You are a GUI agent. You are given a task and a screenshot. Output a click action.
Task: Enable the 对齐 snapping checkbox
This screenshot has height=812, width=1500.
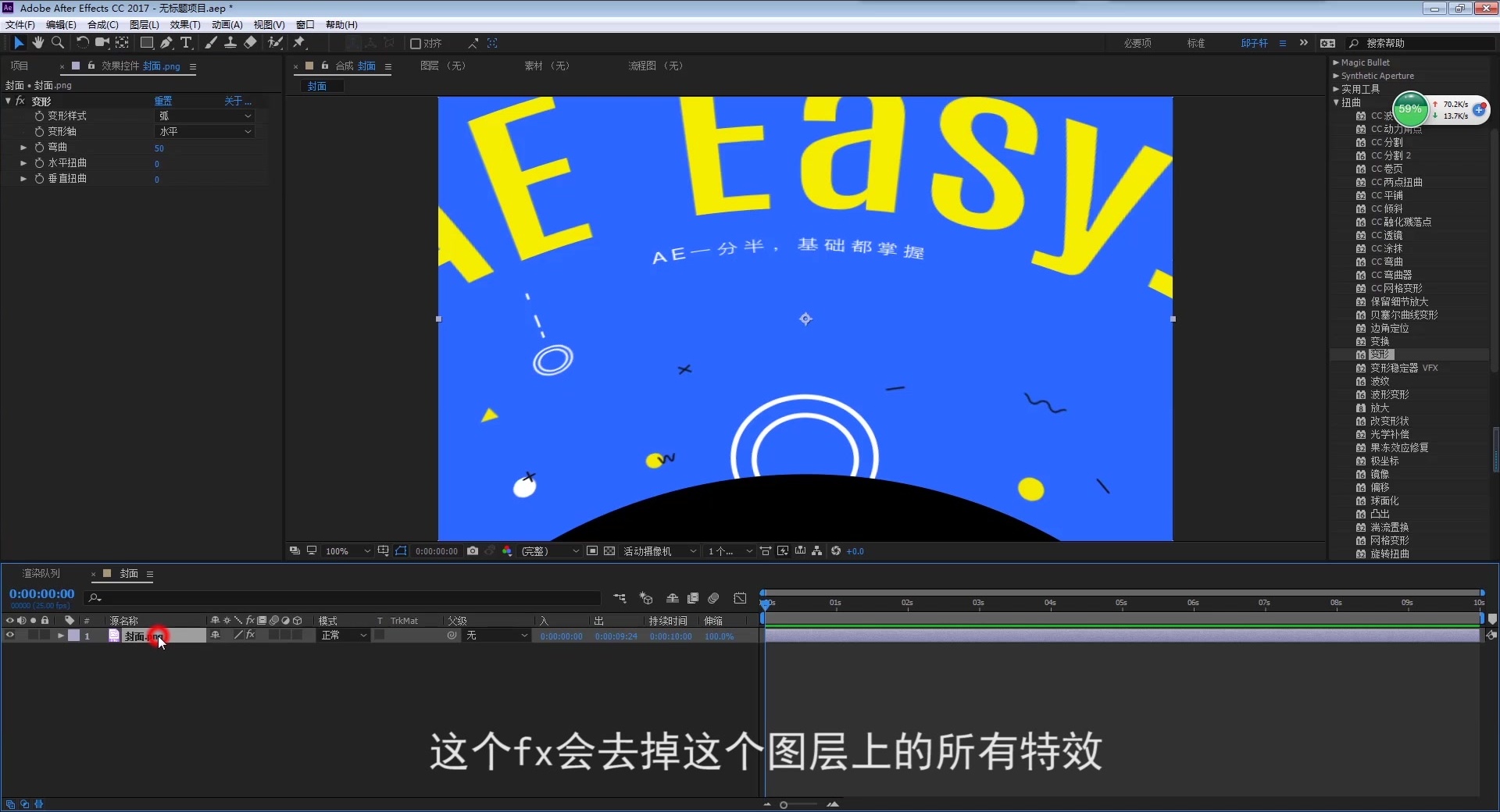click(416, 44)
